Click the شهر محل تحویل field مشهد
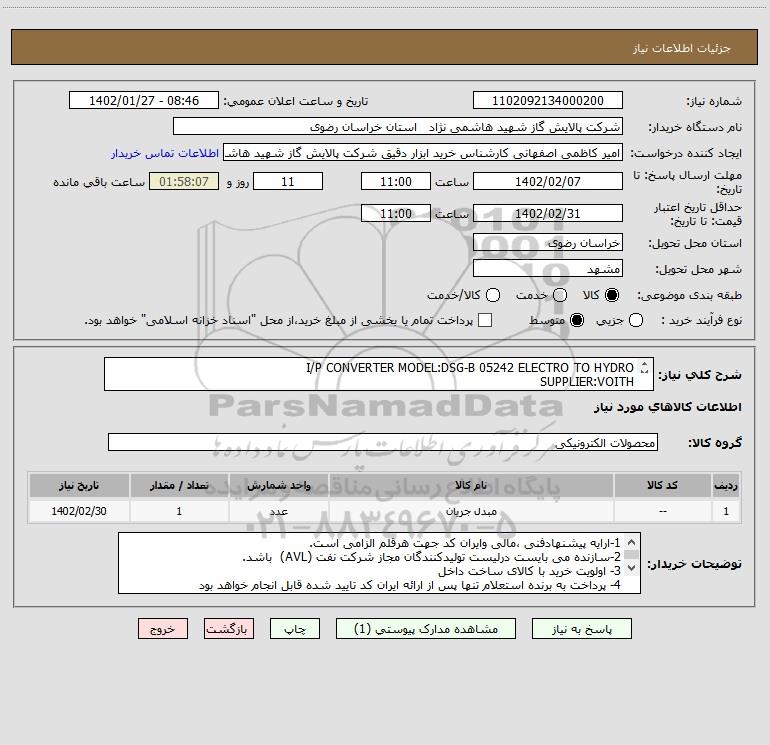Viewport: 770px width, 745px height. pos(548,269)
